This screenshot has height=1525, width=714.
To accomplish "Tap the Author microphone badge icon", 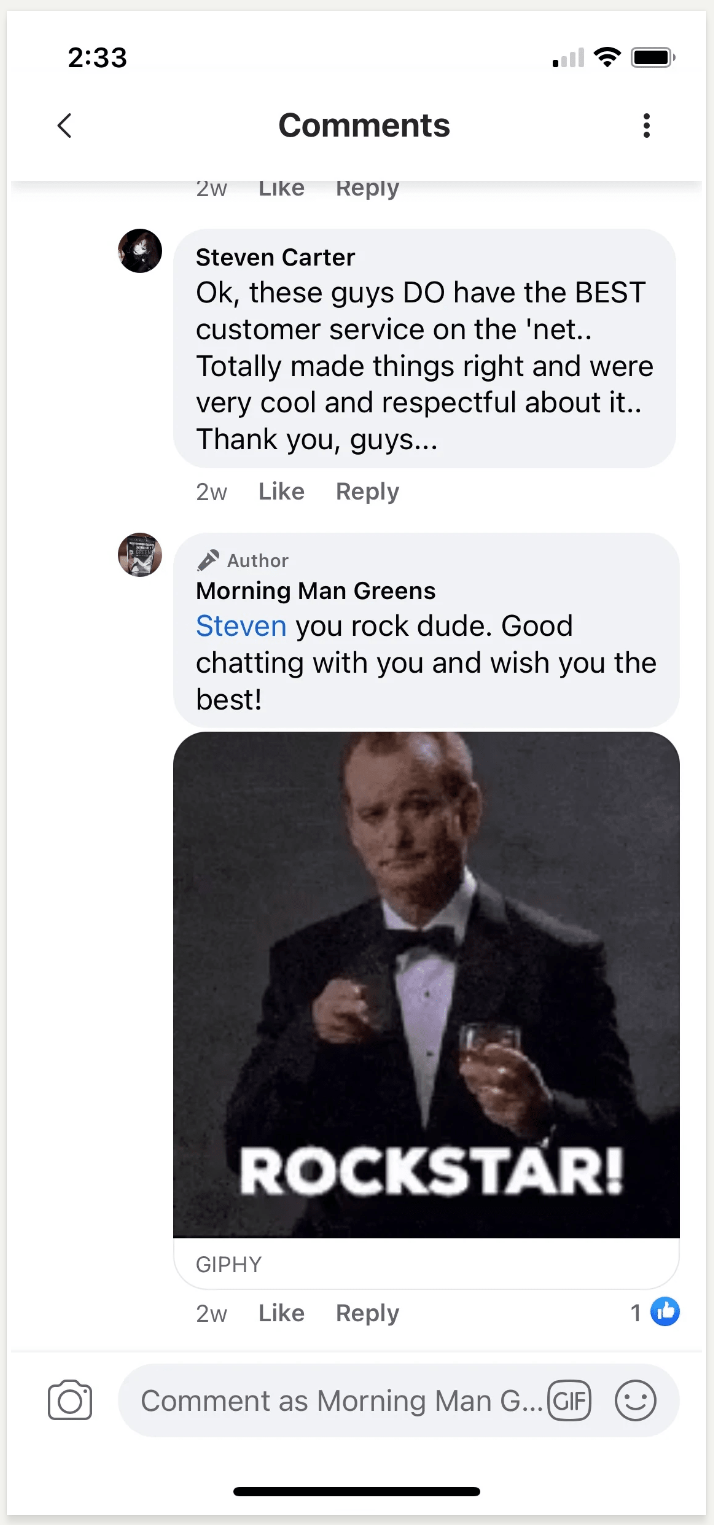I will 208,560.
